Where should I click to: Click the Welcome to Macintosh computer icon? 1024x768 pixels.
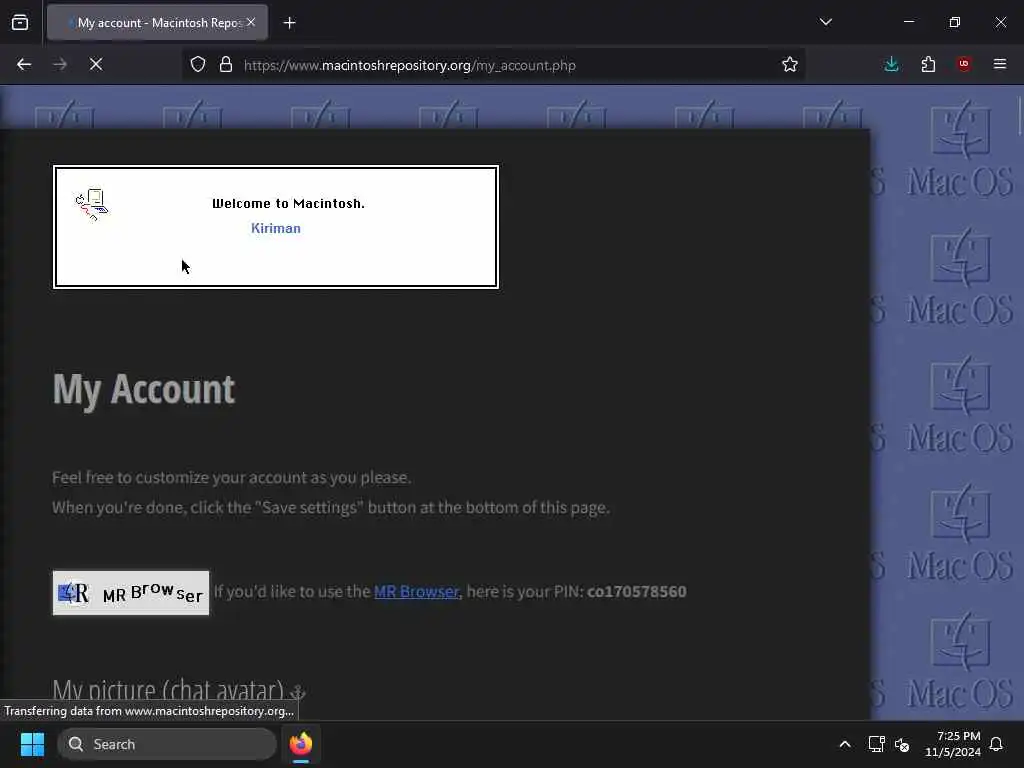[92, 204]
